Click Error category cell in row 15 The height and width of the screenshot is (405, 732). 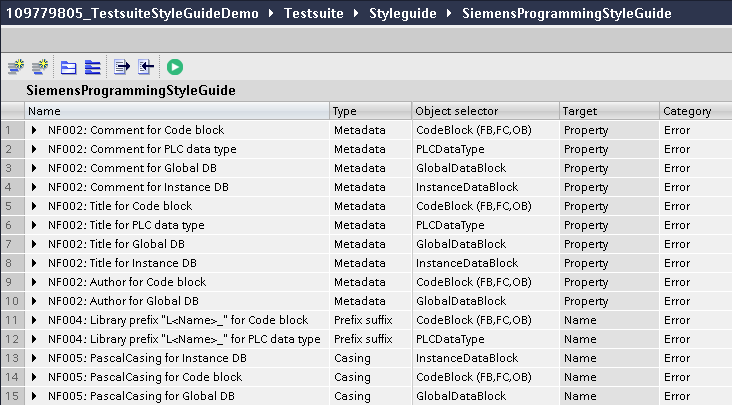click(x=696, y=396)
